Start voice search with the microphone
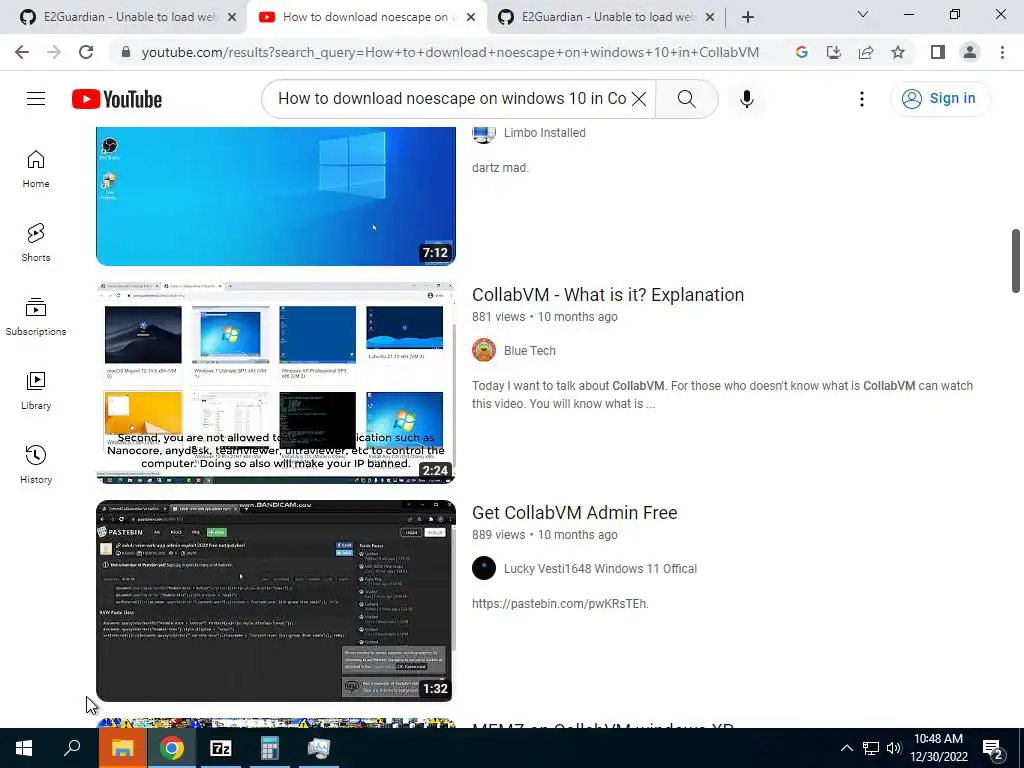 [x=747, y=99]
